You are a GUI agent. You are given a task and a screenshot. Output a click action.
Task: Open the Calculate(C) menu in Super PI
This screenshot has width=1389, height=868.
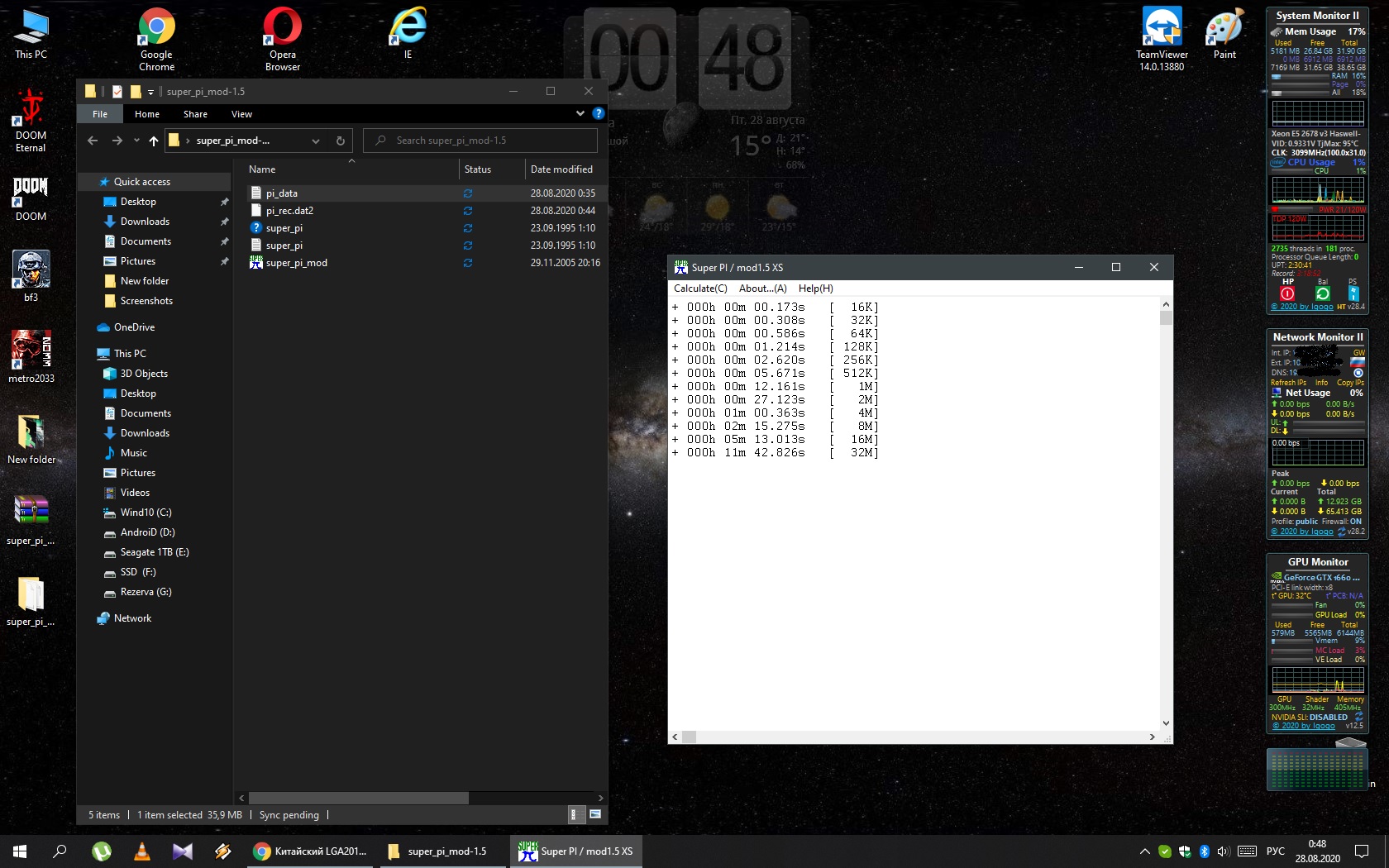700,289
